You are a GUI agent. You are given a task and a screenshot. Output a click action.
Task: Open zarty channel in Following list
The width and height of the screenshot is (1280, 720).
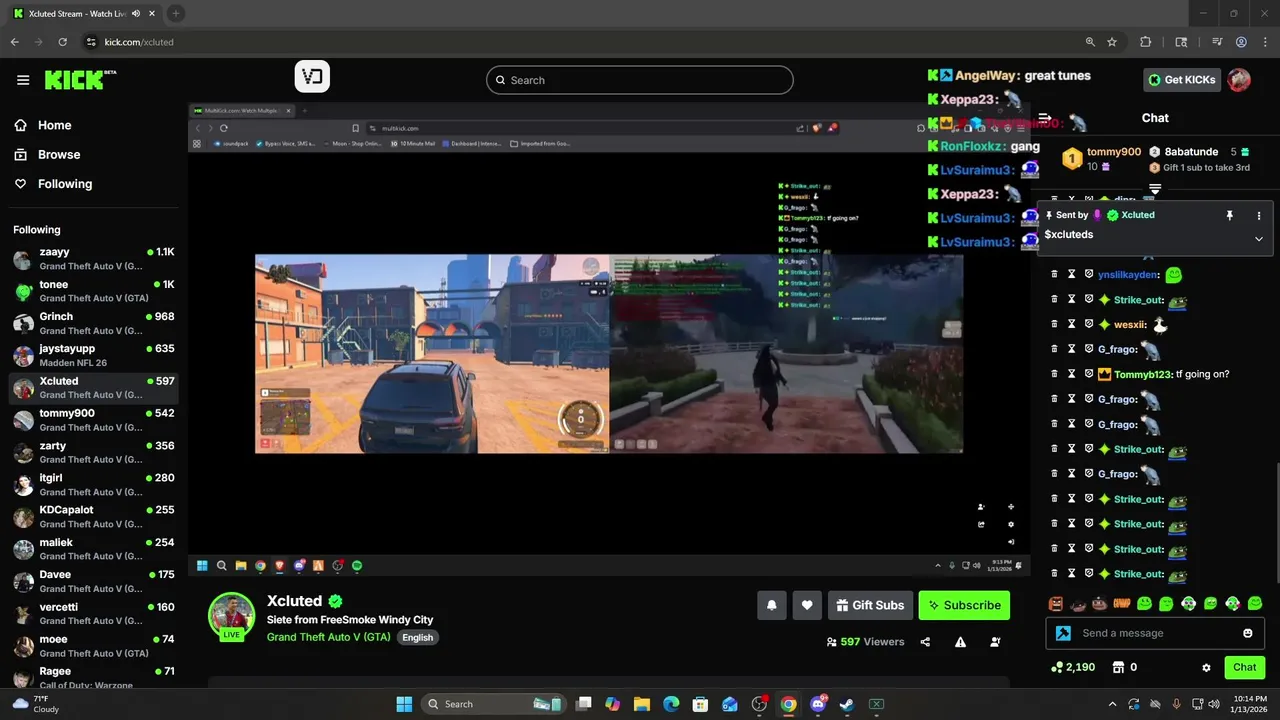coord(94,452)
